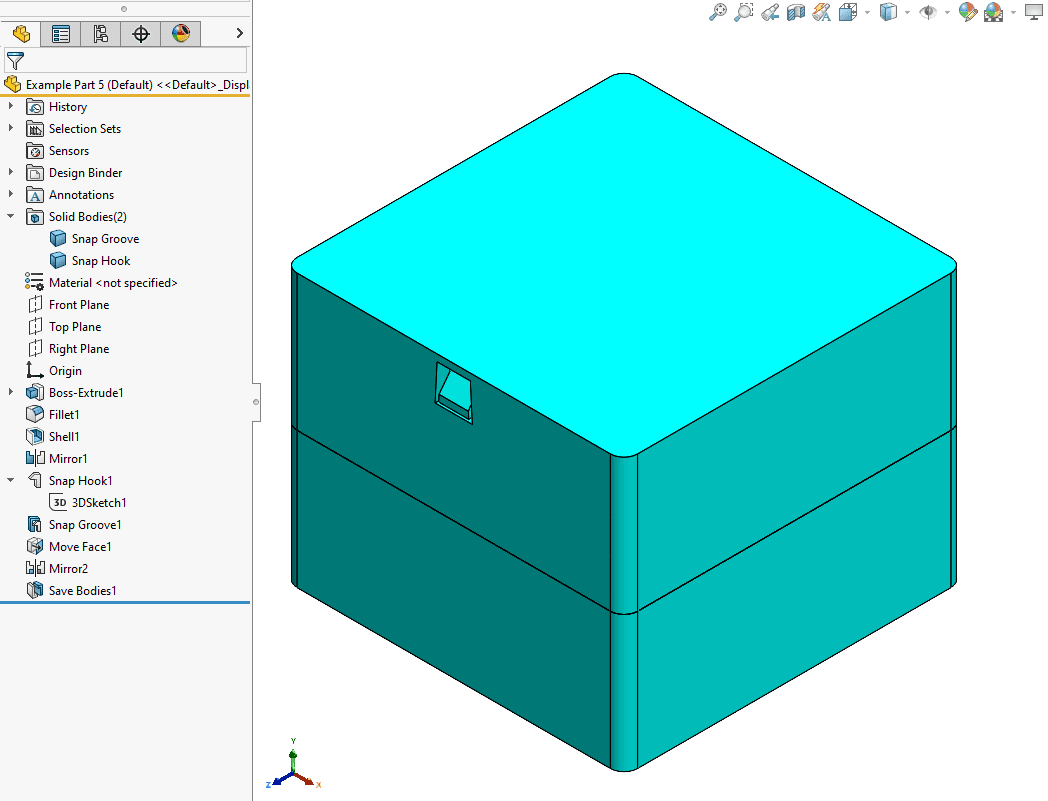Viewport: 1048px width, 801px height.
Task: Open the FeatureManager Design Tree tab
Action: pos(21,33)
